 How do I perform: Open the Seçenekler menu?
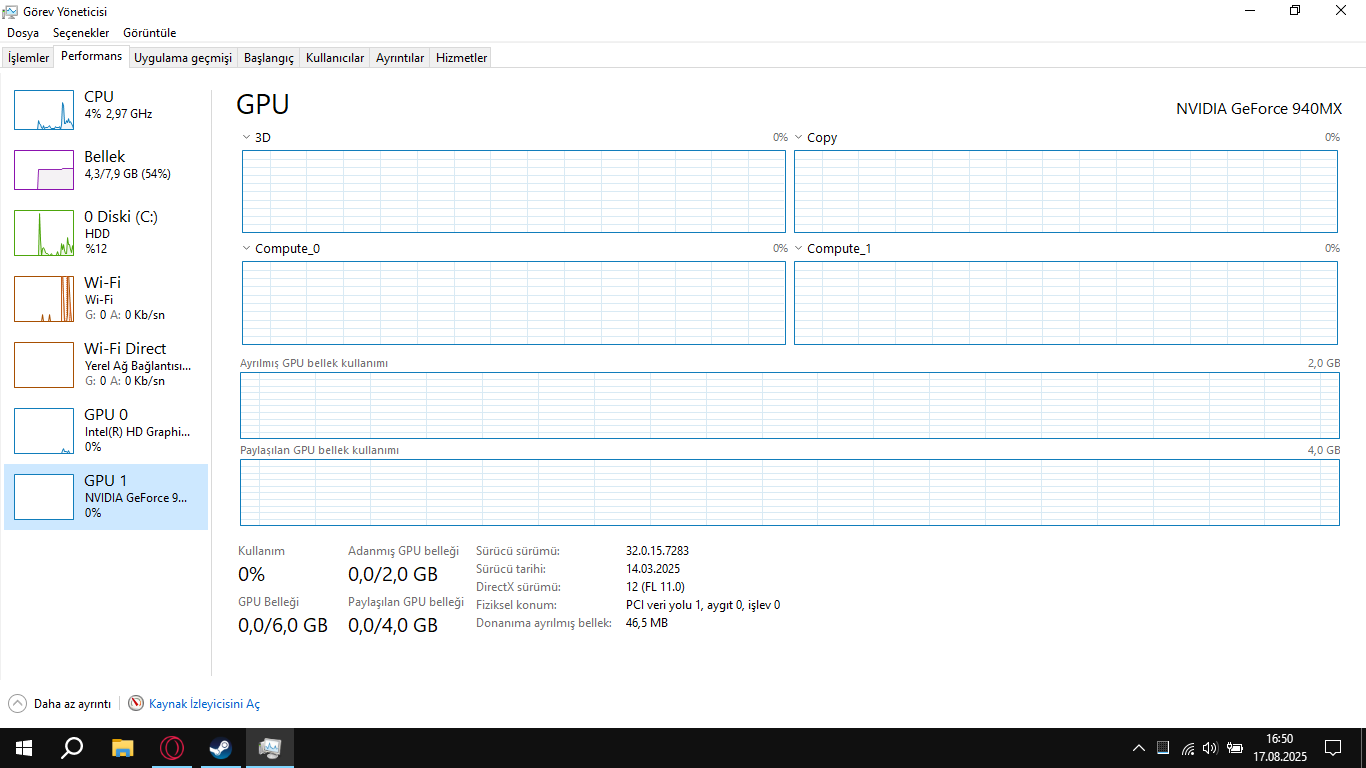[81, 33]
